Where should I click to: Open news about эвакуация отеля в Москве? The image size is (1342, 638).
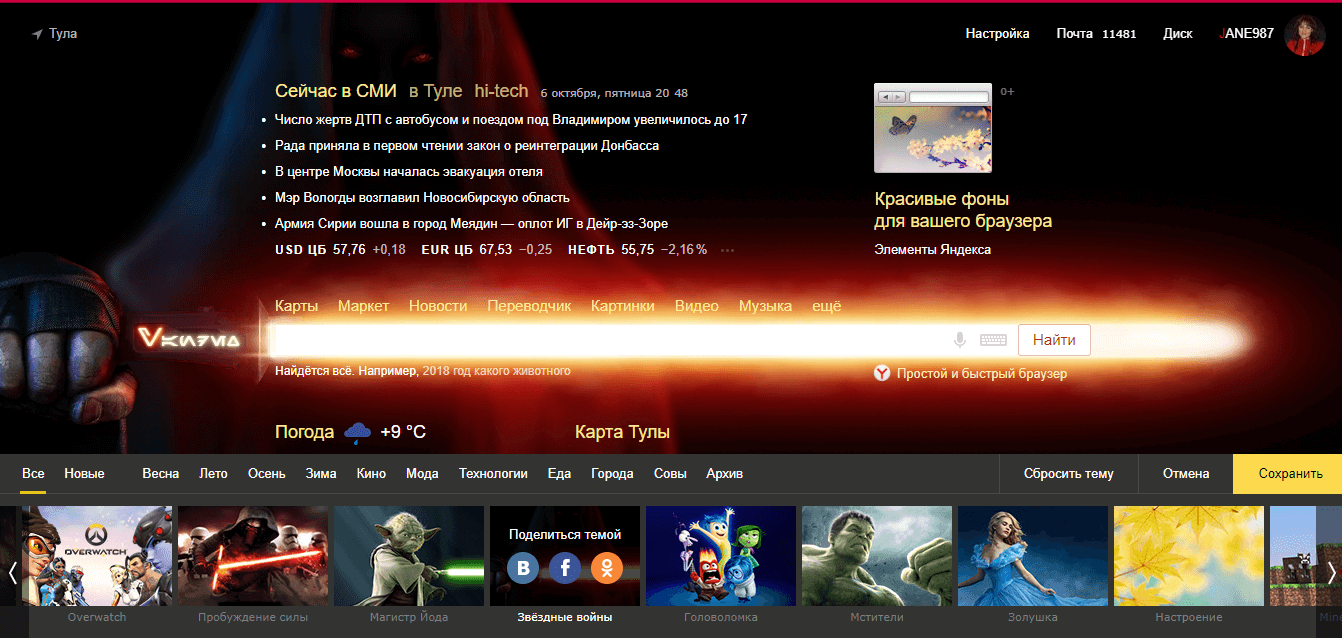[x=409, y=172]
